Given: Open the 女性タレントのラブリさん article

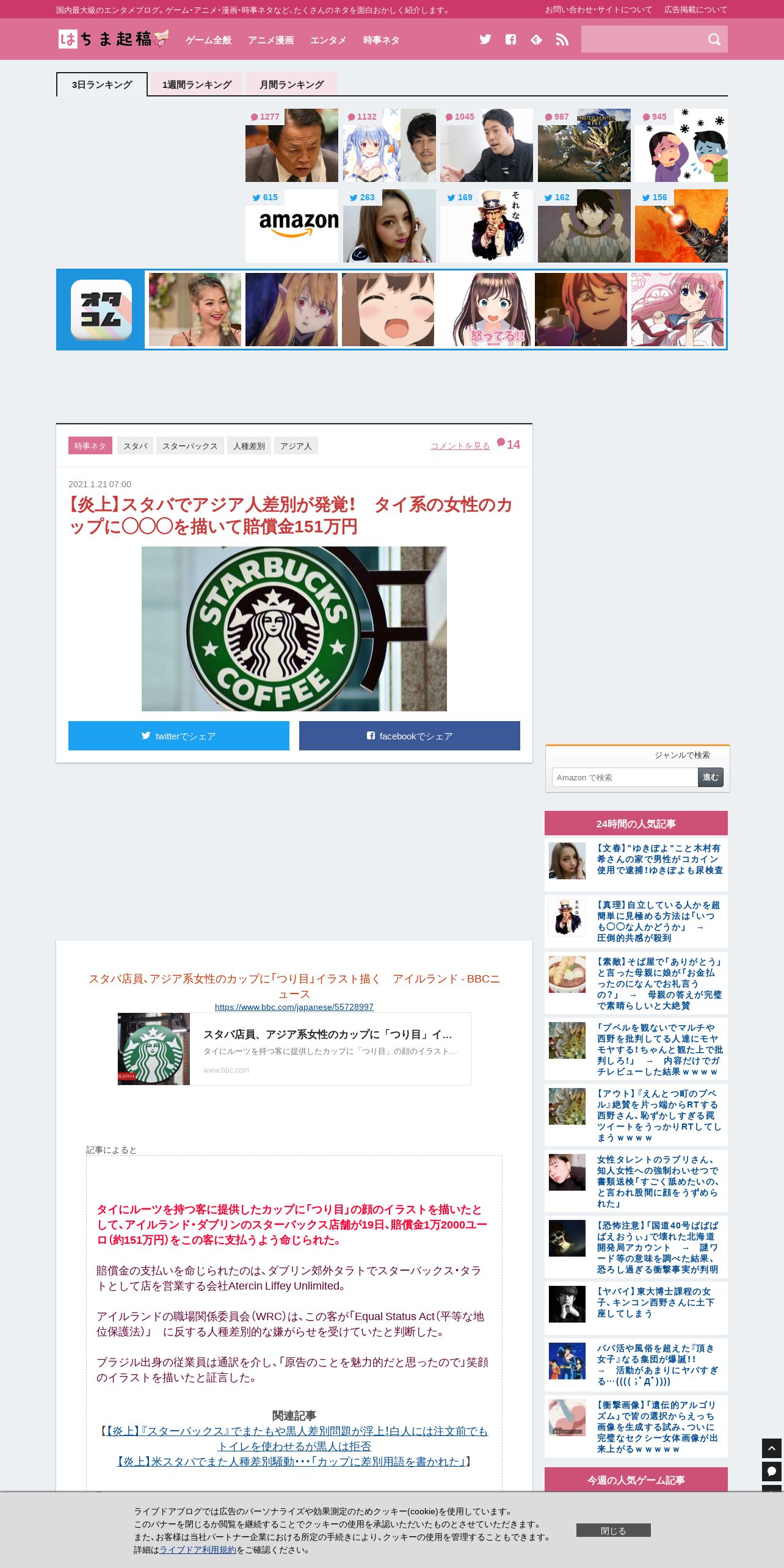Looking at the screenshot, I should (x=636, y=1181).
